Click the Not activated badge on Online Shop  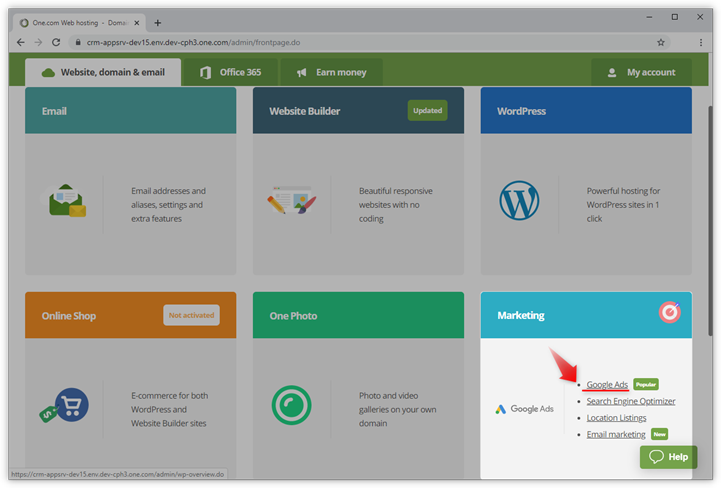click(x=191, y=315)
